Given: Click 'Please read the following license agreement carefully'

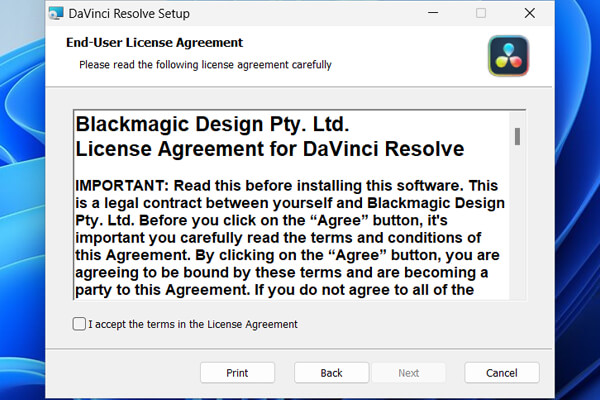Looking at the screenshot, I should click(x=205, y=65).
